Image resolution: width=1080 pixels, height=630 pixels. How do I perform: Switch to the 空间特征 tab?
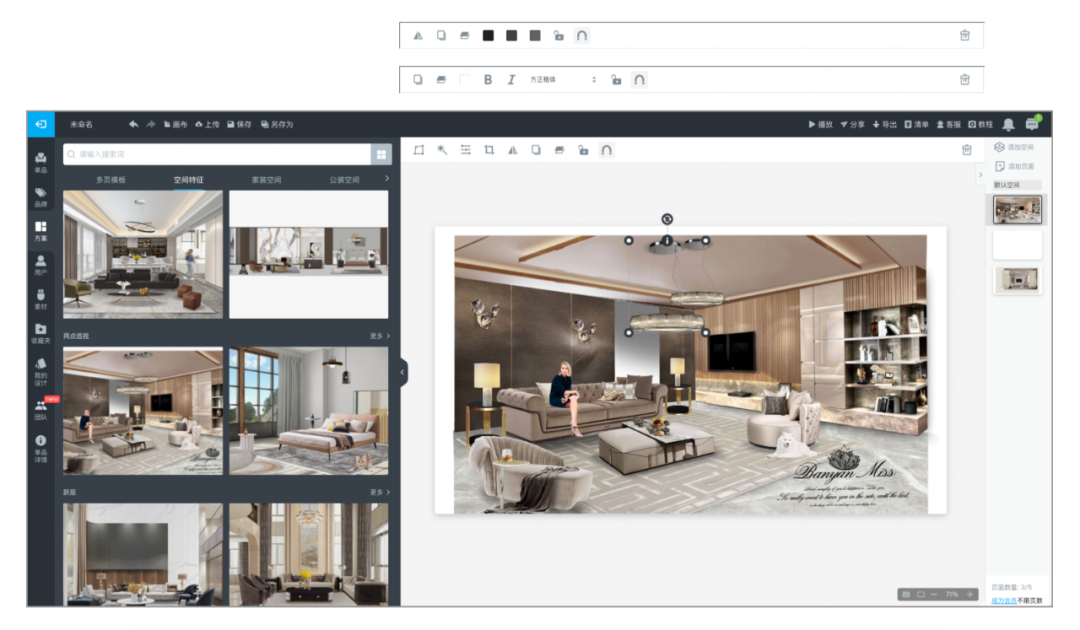tap(188, 180)
